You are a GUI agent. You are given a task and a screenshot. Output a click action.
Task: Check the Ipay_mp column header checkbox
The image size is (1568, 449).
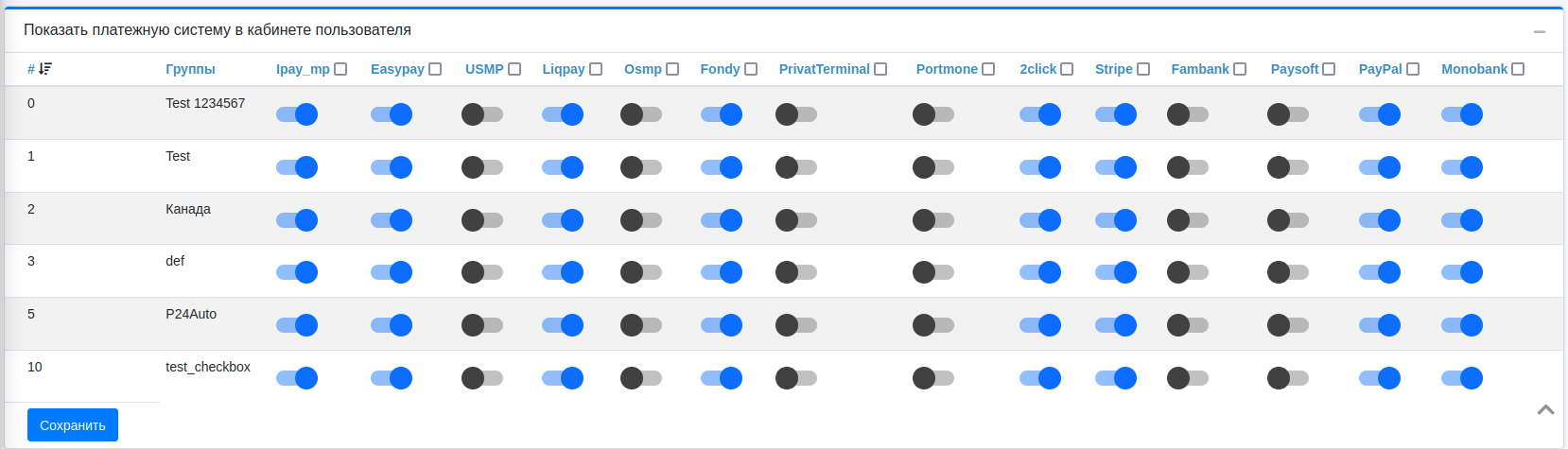tap(341, 69)
